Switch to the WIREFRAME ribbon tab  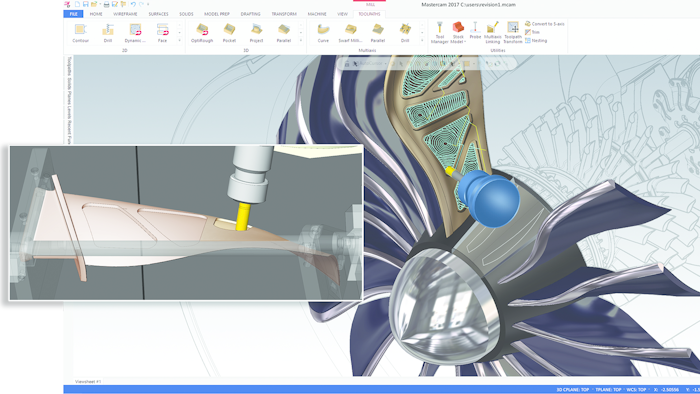pyautogui.click(x=125, y=14)
